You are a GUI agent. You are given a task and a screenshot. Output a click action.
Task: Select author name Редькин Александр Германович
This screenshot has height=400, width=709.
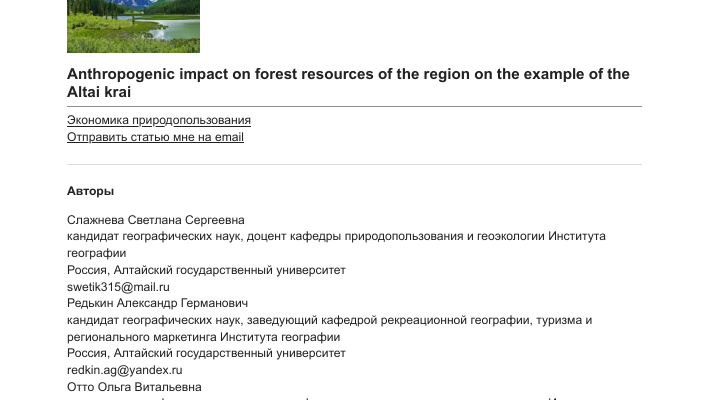(157, 303)
